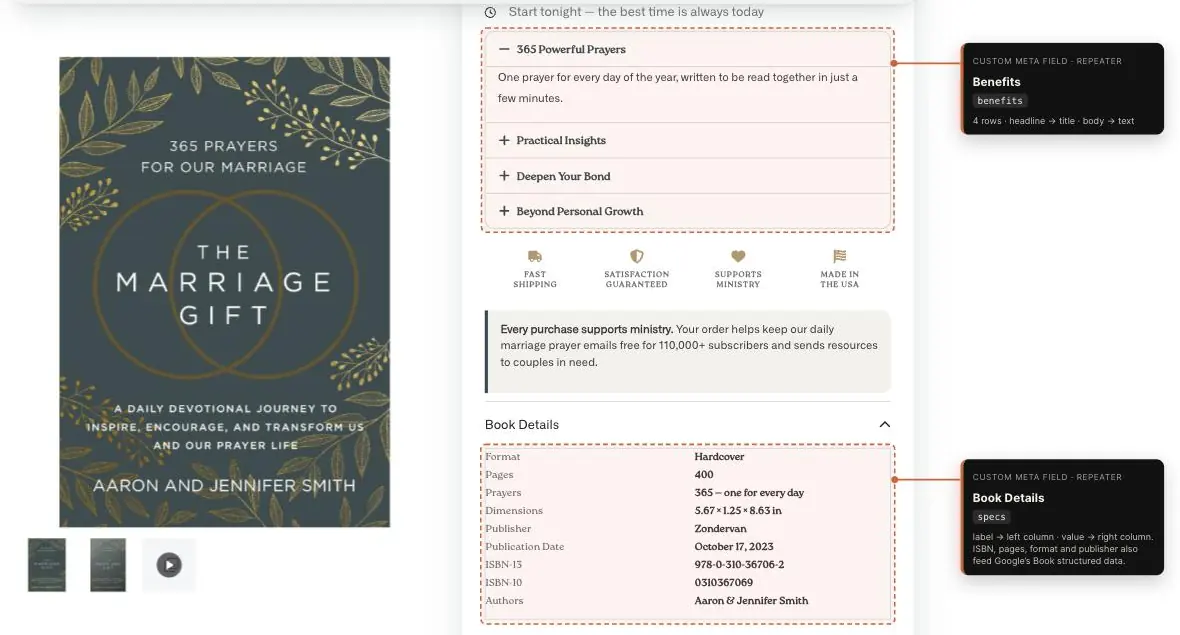Play the product video thumbnail
Viewport: 1180px width, 635px height.
[x=169, y=565]
